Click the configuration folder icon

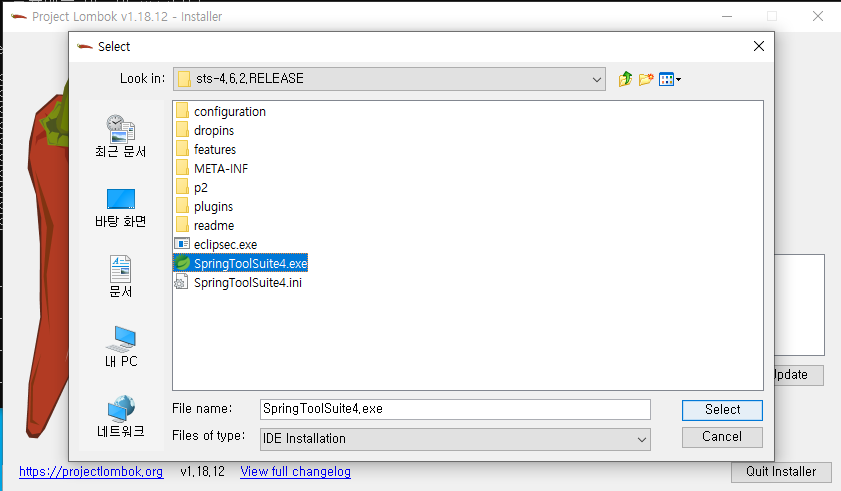point(182,111)
